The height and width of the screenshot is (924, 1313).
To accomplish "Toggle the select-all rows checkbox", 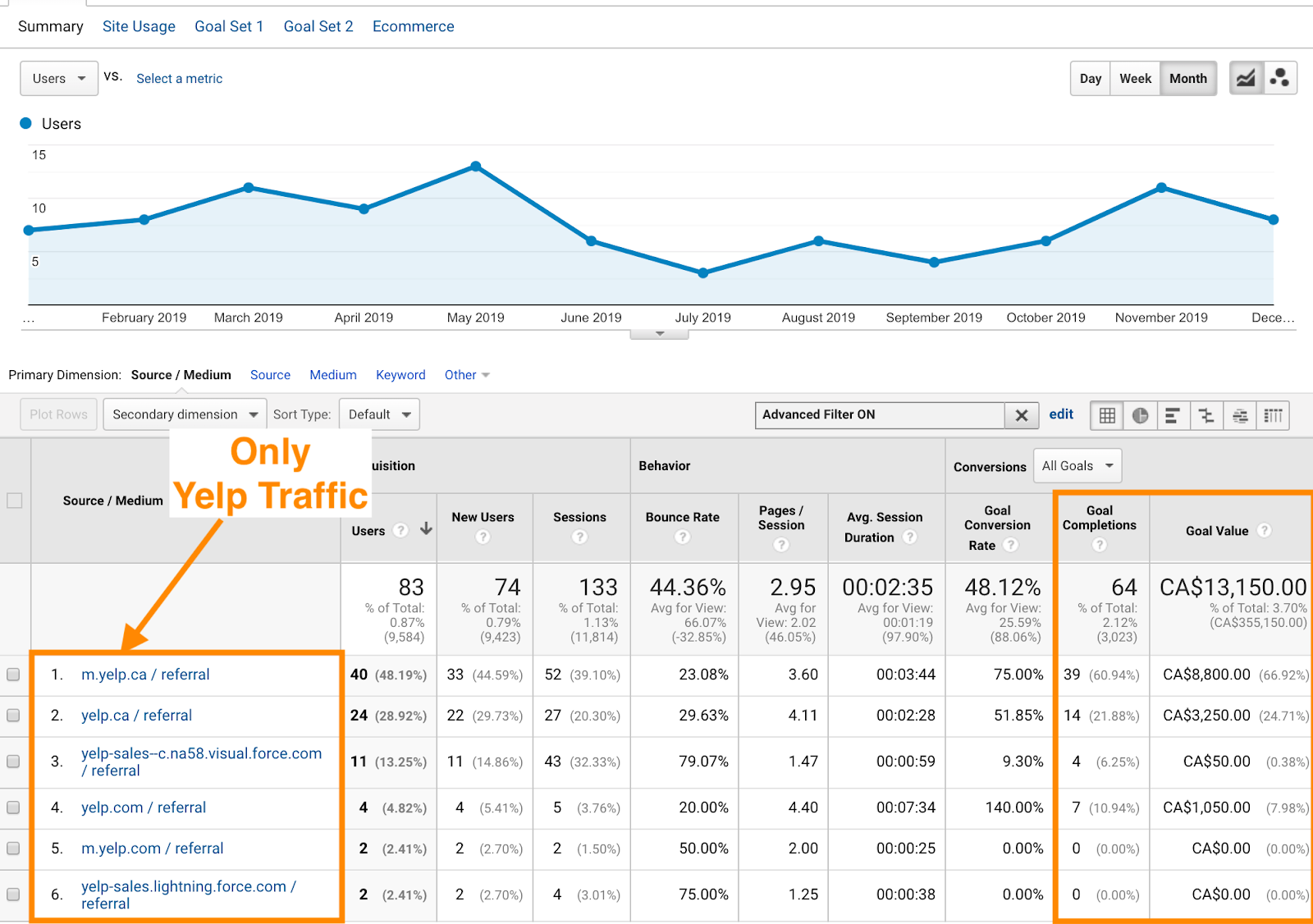I will point(15,501).
